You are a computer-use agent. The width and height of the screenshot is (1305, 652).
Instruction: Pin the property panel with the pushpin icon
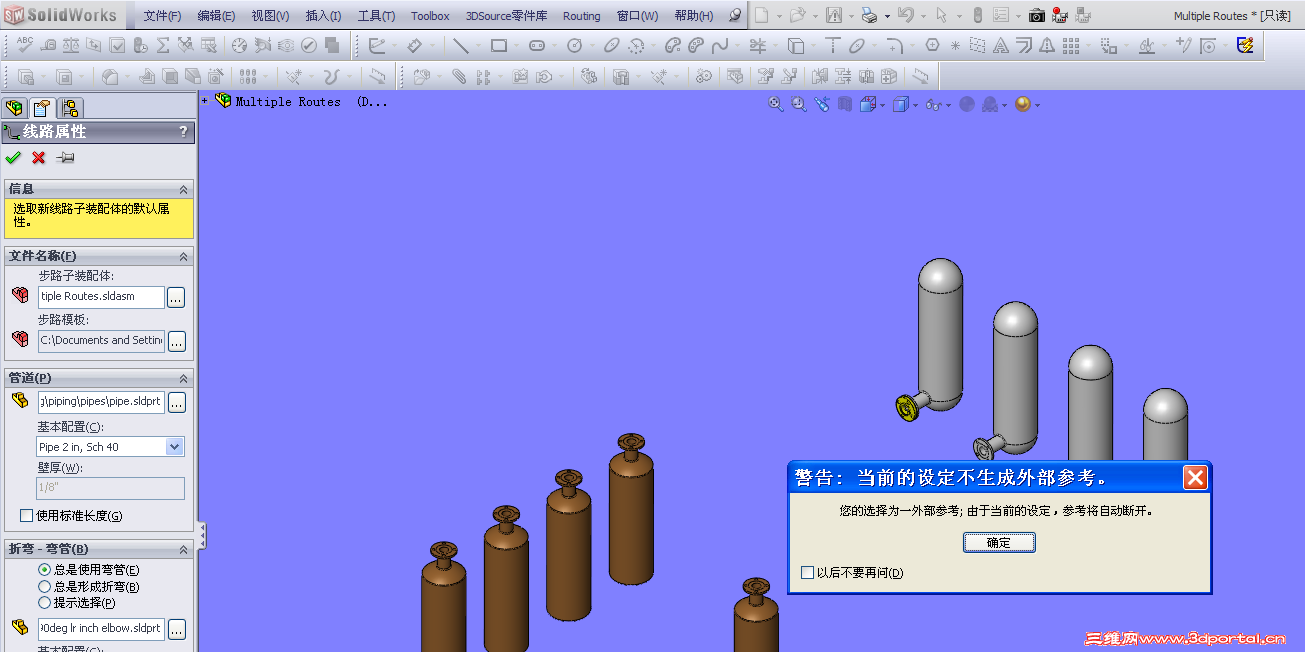(x=66, y=158)
